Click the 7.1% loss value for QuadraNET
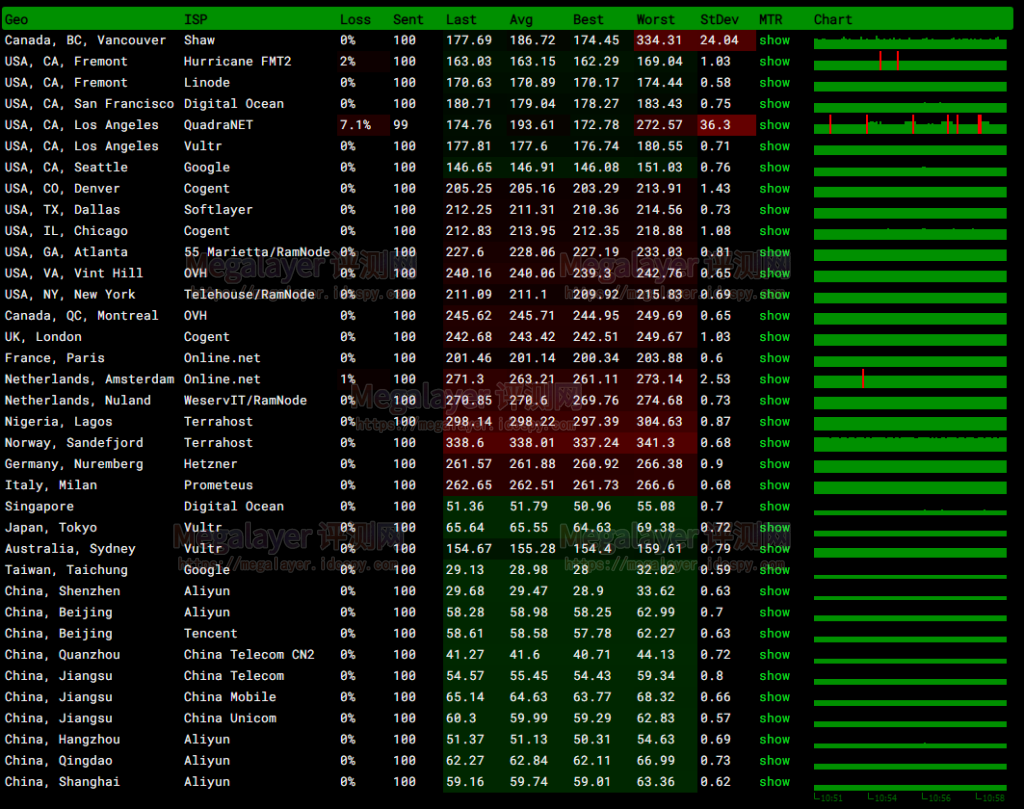This screenshot has height=809, width=1024. pos(355,125)
